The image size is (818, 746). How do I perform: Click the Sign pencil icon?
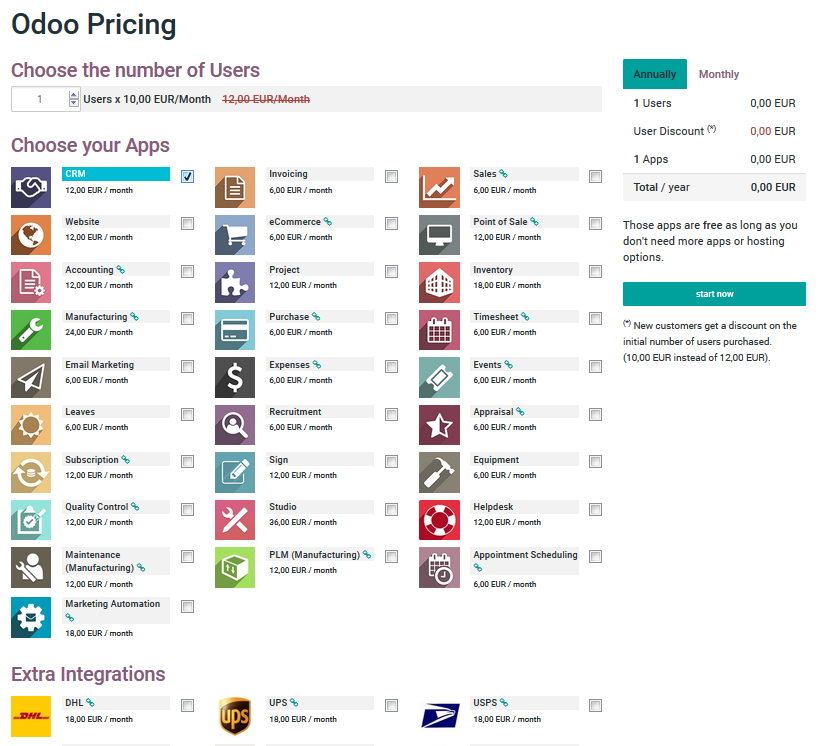(x=235, y=472)
